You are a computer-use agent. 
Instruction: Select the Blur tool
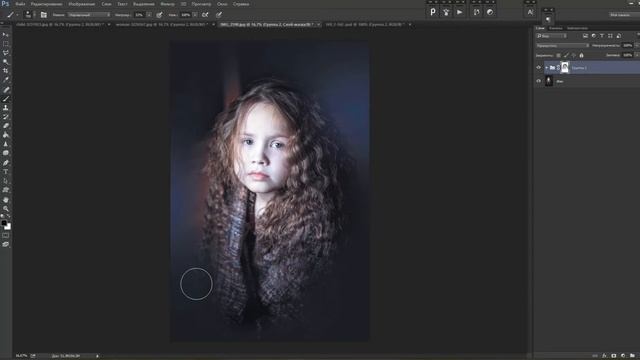[x=6, y=144]
